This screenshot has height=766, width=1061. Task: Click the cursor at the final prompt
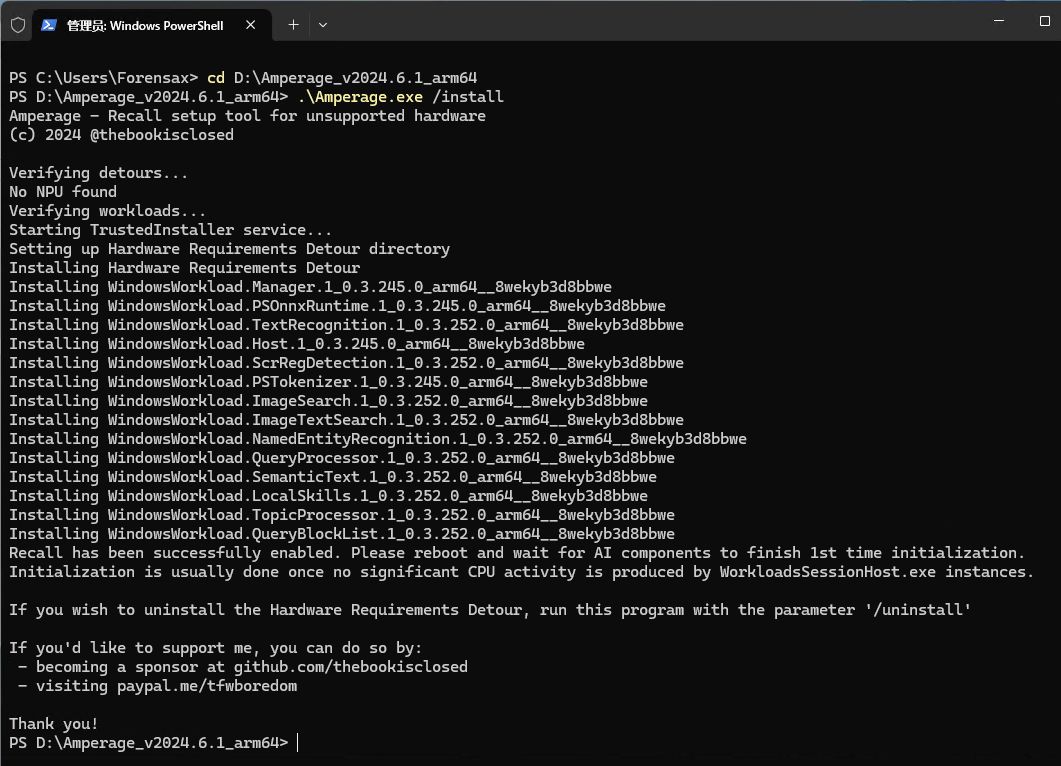pos(297,743)
